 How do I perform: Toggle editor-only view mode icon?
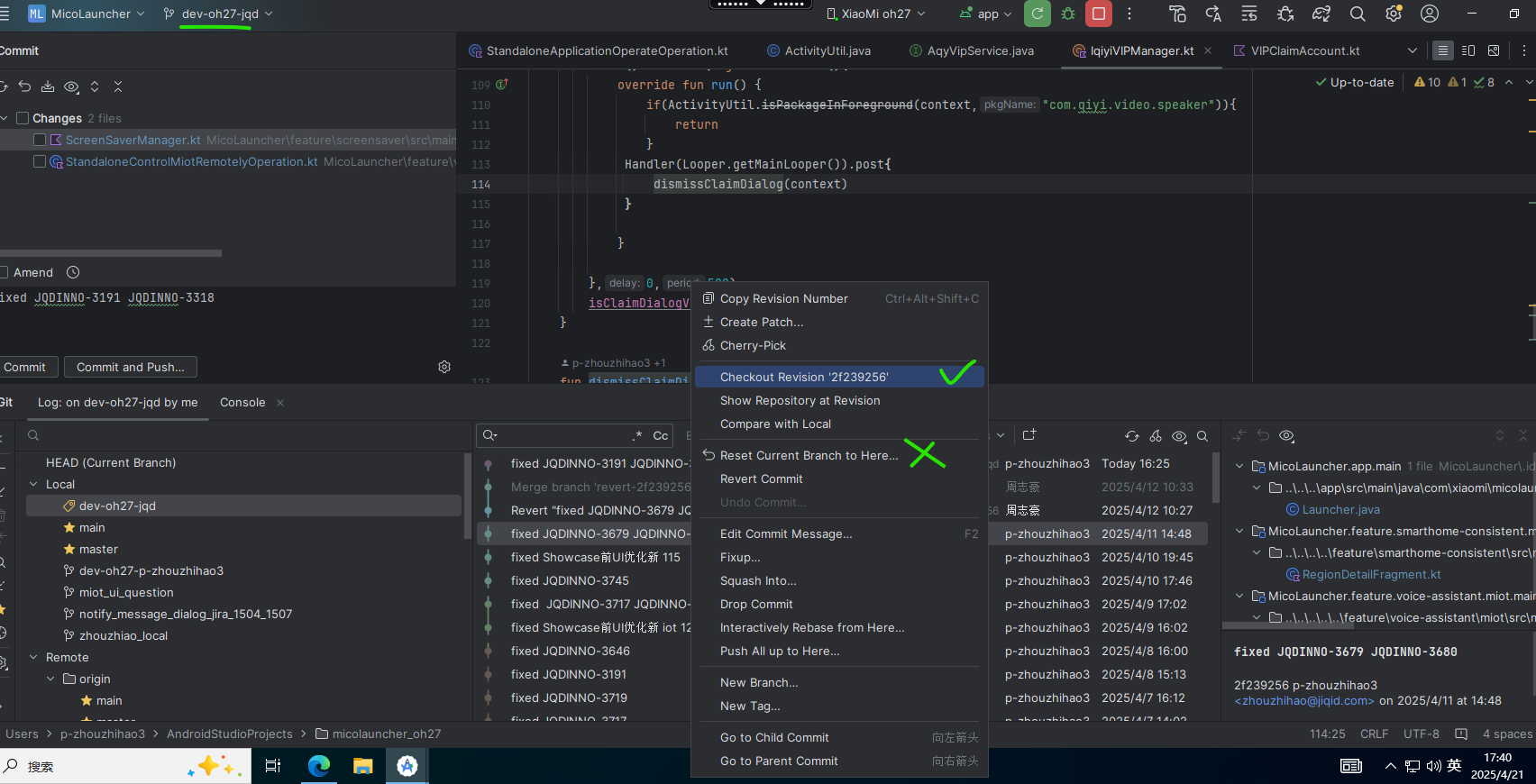pyautogui.click(x=1443, y=50)
